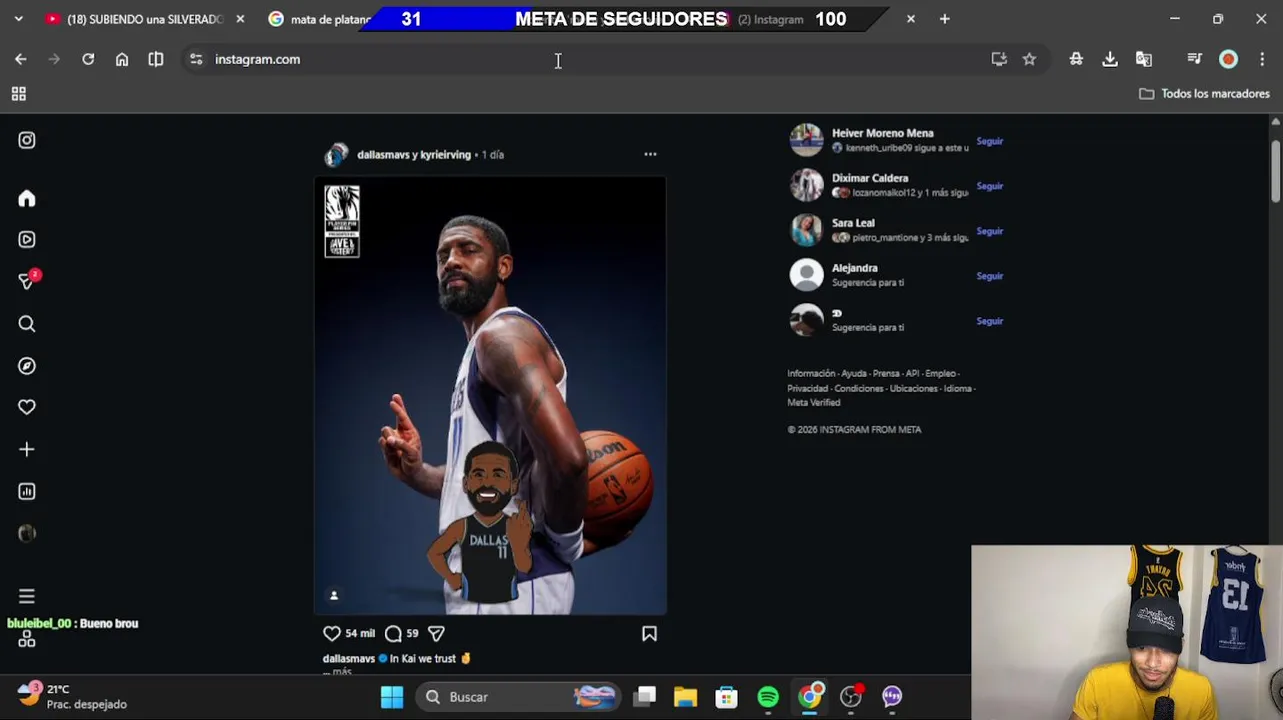Screen dimensions: 1283x720
Task: Open translate page icon
Action: tap(1144, 59)
